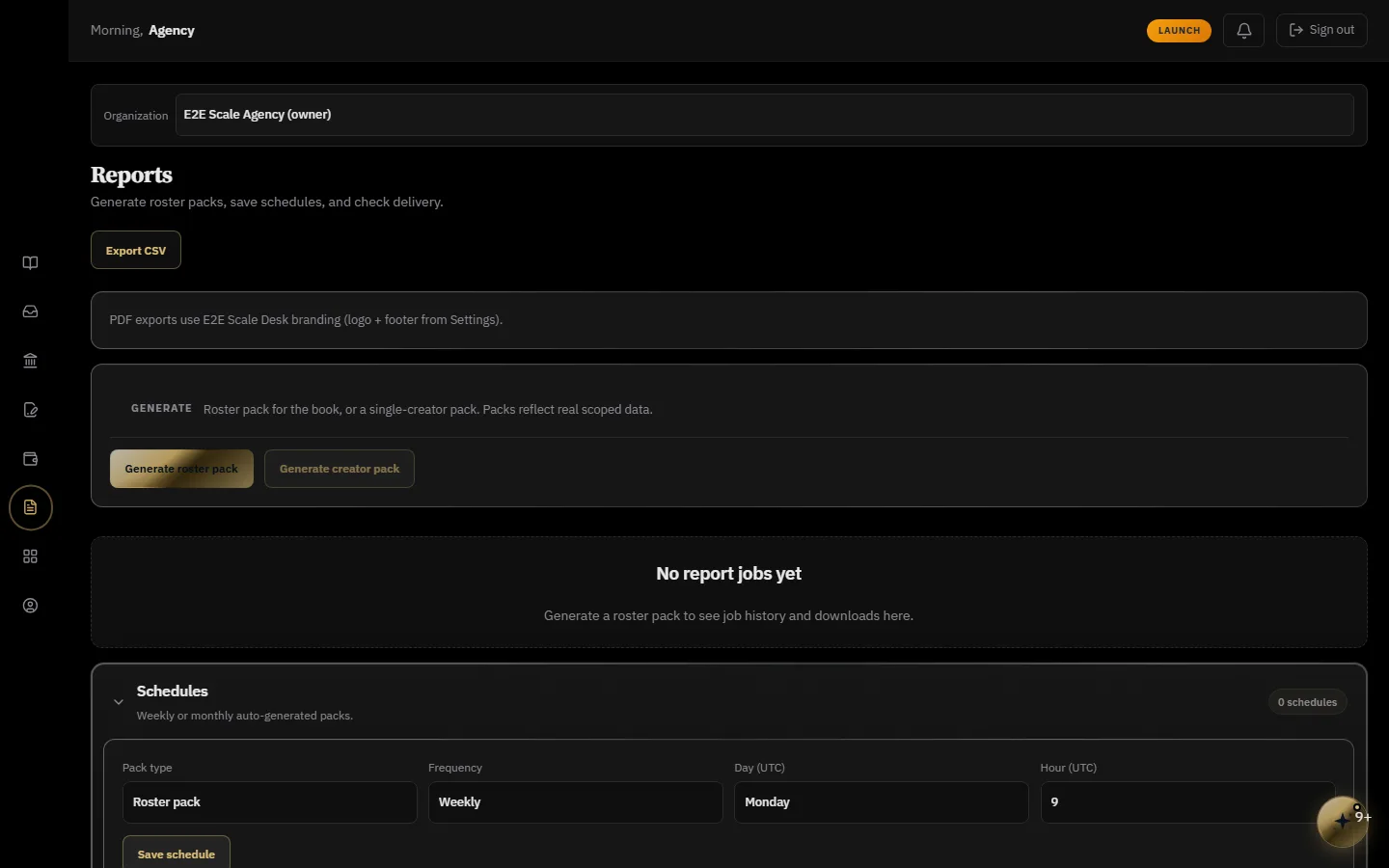Click the 'No report jobs yet' text
The height and width of the screenshot is (868, 1389).
pyautogui.click(x=728, y=574)
